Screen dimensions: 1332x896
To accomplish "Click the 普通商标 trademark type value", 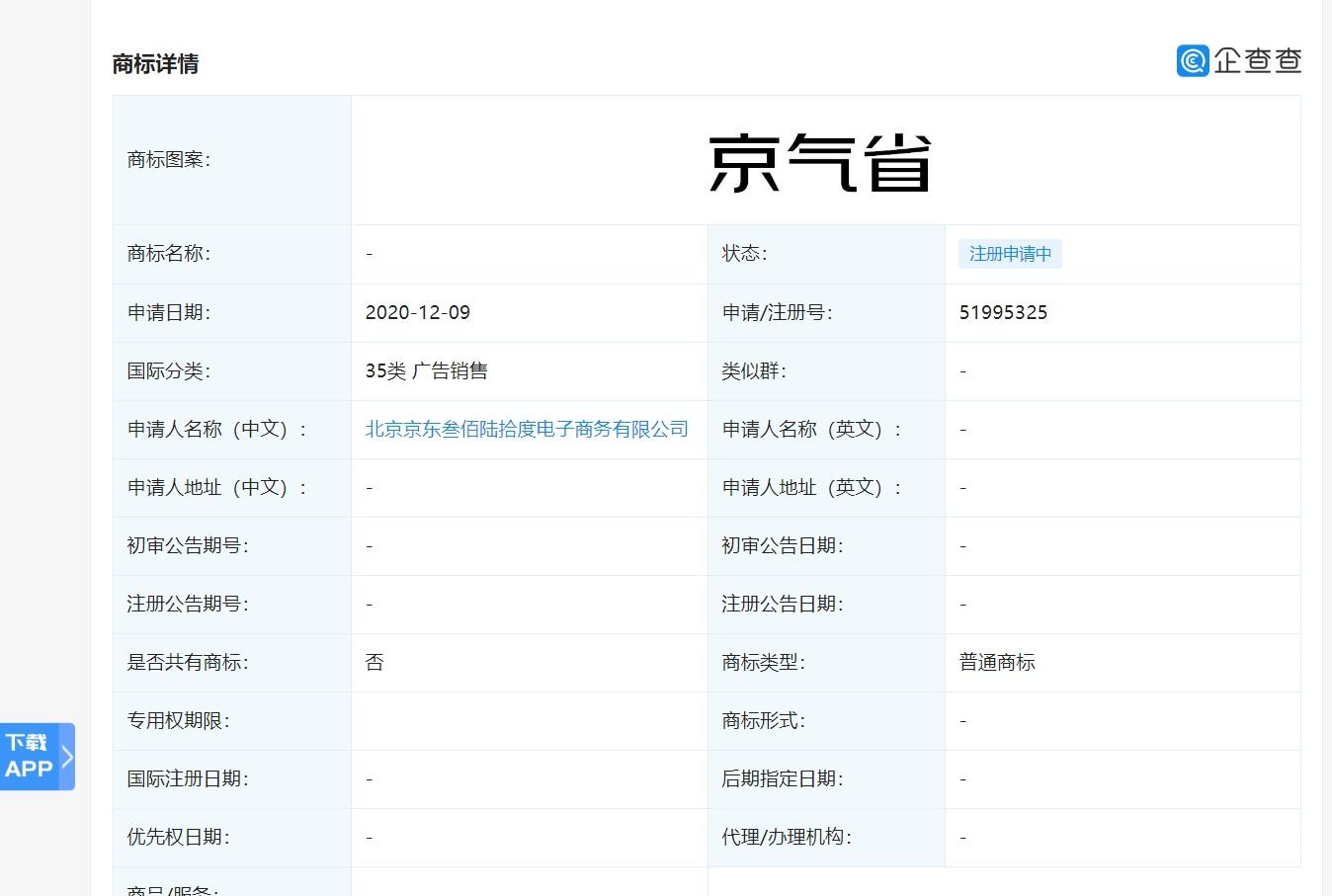I will pyautogui.click(x=997, y=663).
